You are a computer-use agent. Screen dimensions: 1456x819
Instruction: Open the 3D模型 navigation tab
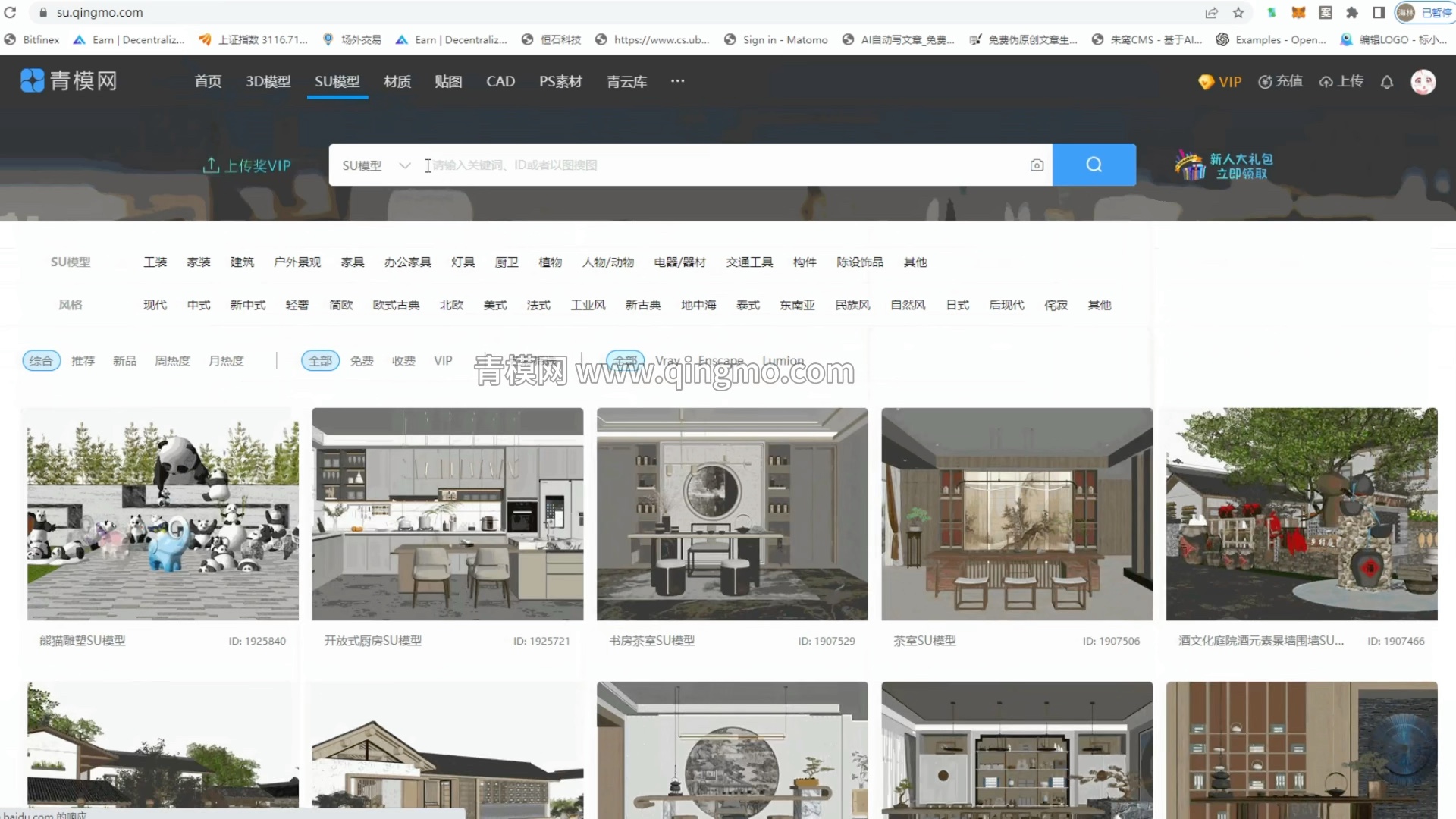268,81
